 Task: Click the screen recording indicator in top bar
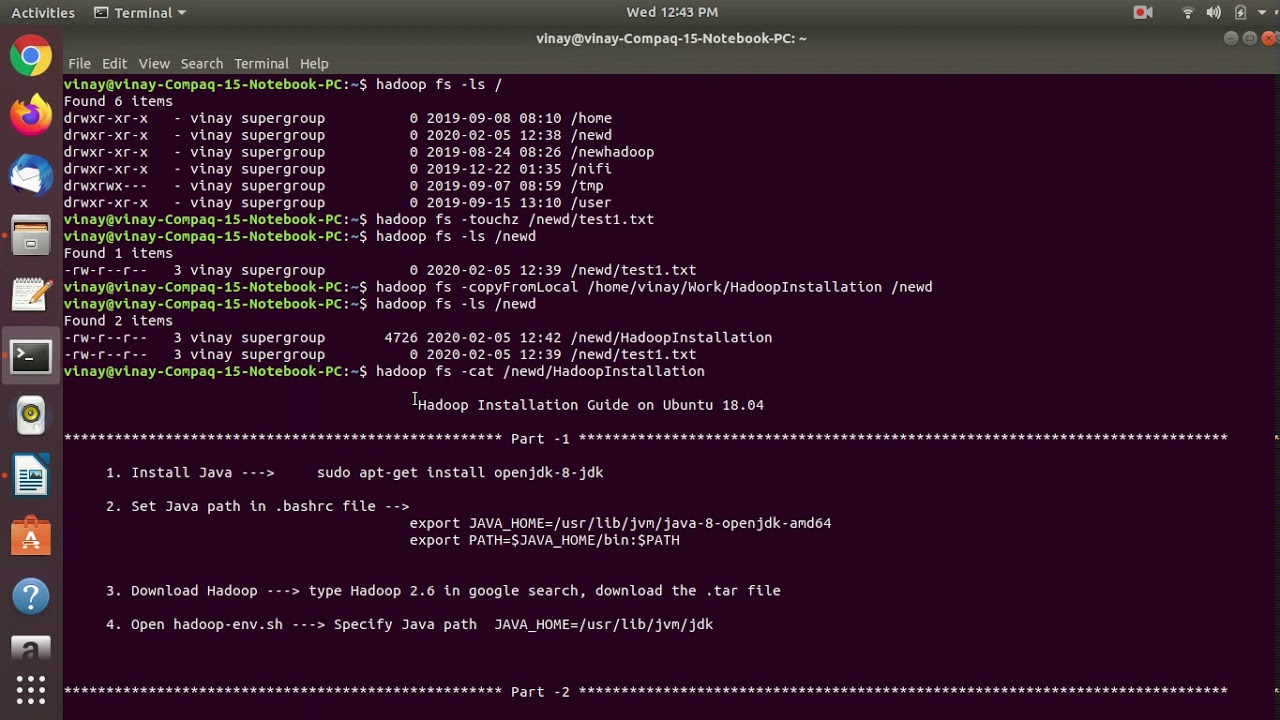click(1142, 12)
